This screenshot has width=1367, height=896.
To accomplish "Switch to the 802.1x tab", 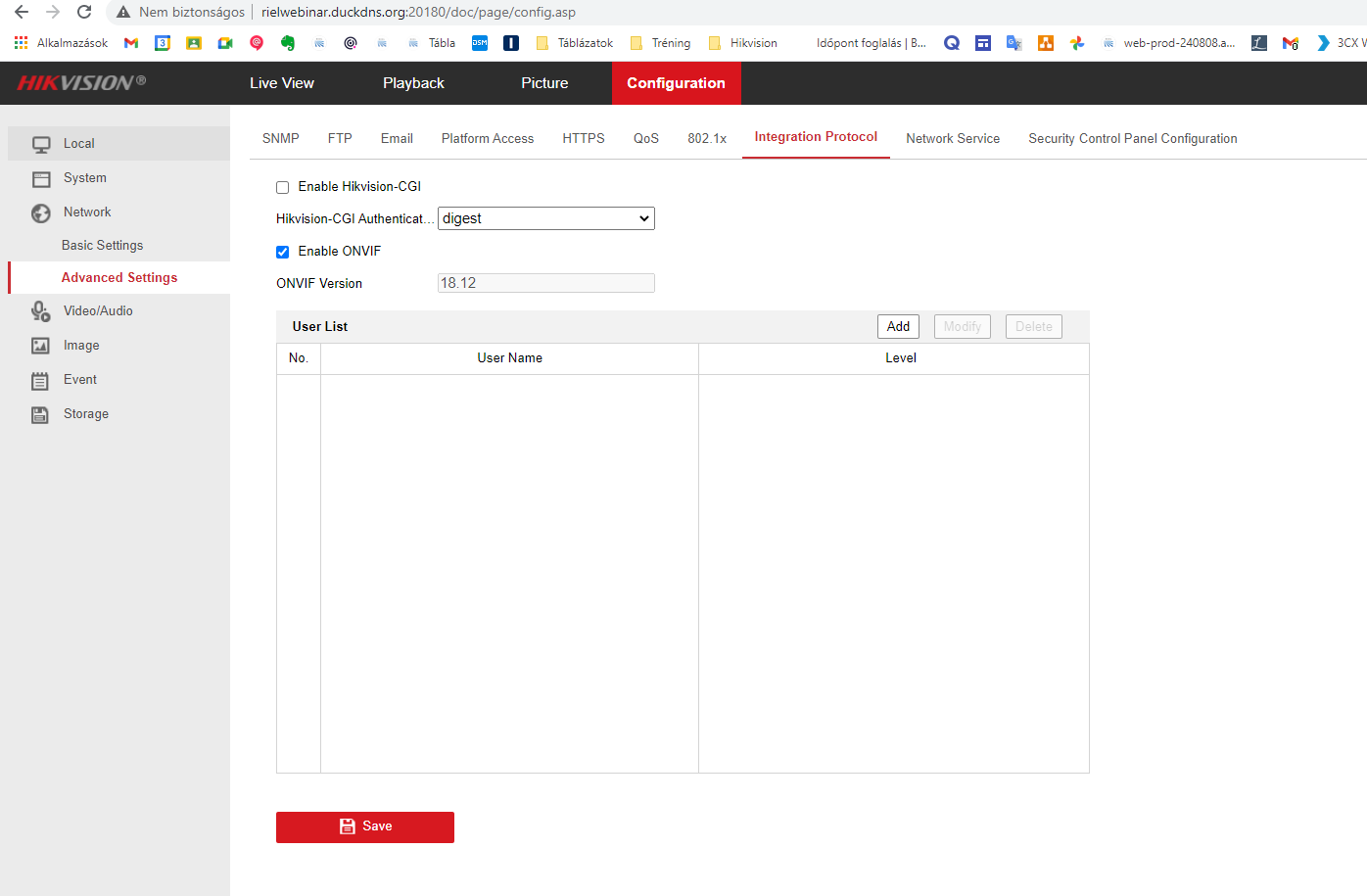I will coord(707,138).
